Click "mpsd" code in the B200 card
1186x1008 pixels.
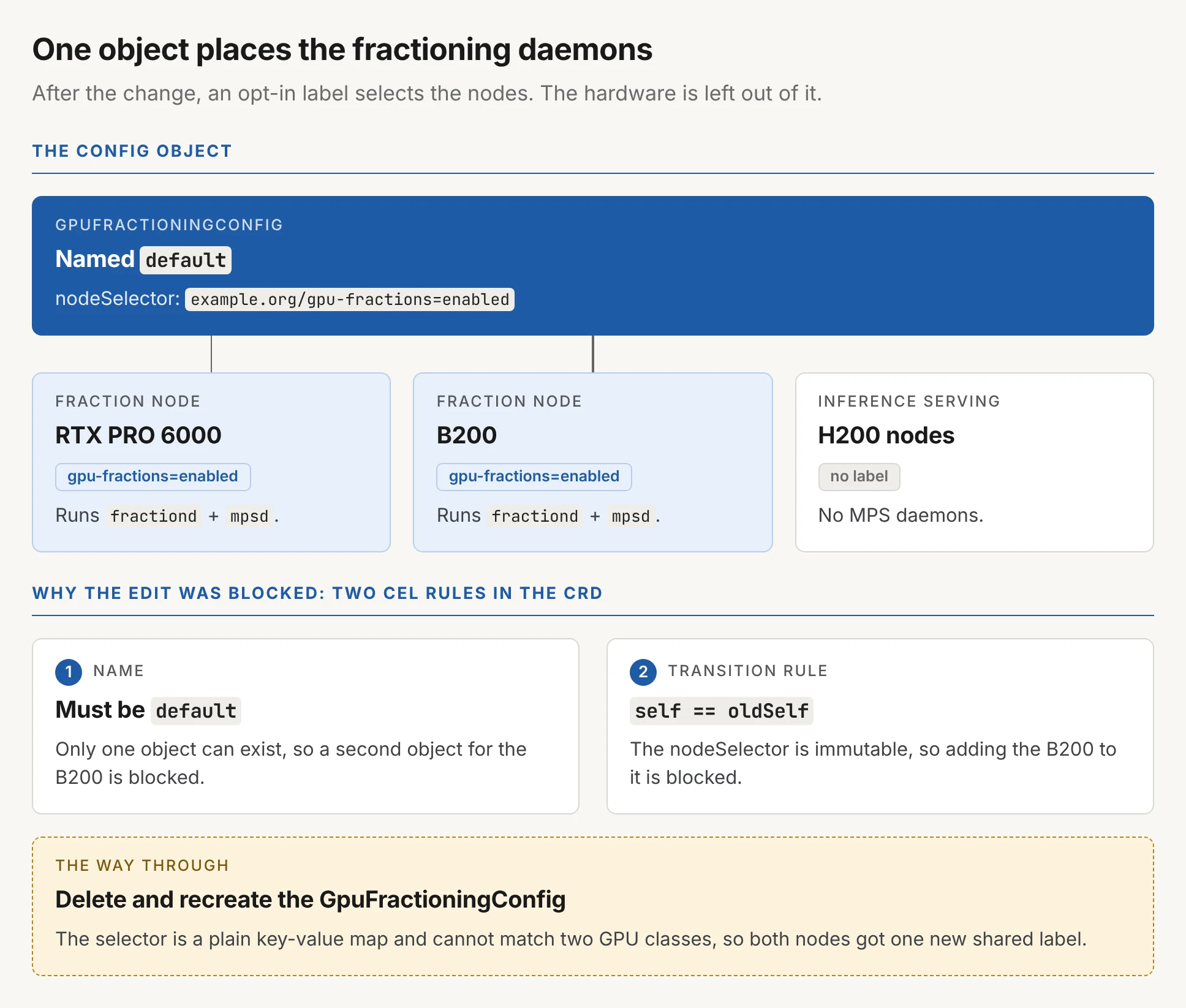(630, 516)
